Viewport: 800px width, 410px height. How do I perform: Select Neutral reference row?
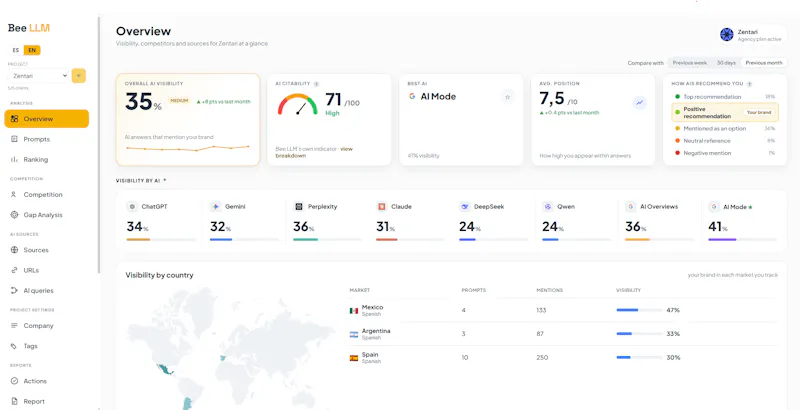pos(724,141)
